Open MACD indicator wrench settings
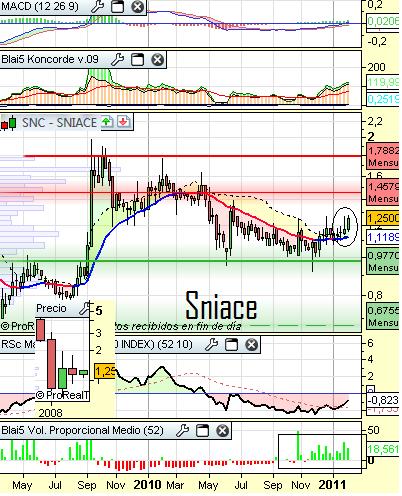Image resolution: width=402 pixels, height=496 pixels. tap(97, 6)
